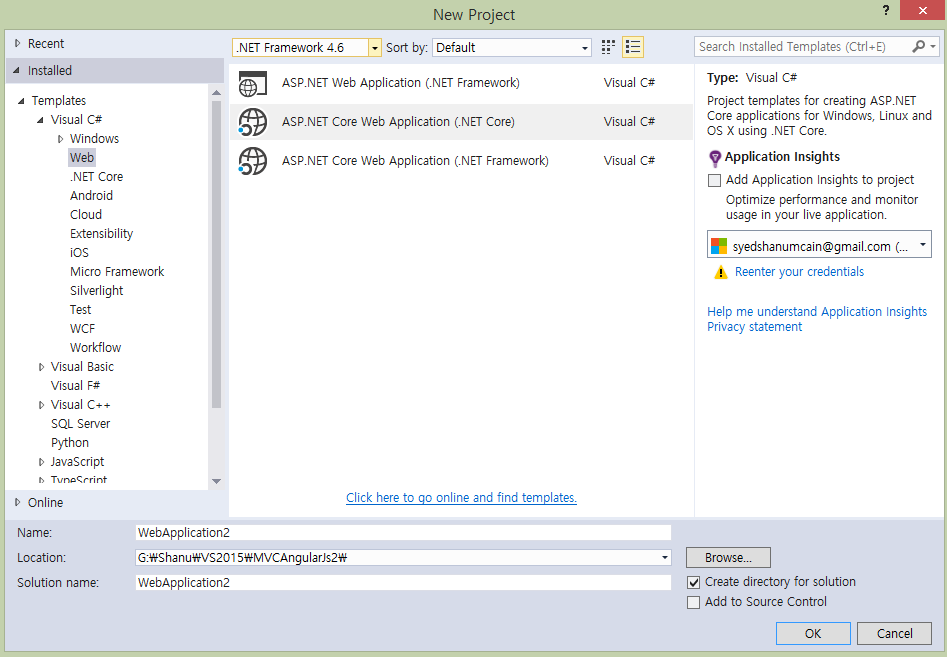Open the account selection dropdown

pyautogui.click(x=923, y=245)
